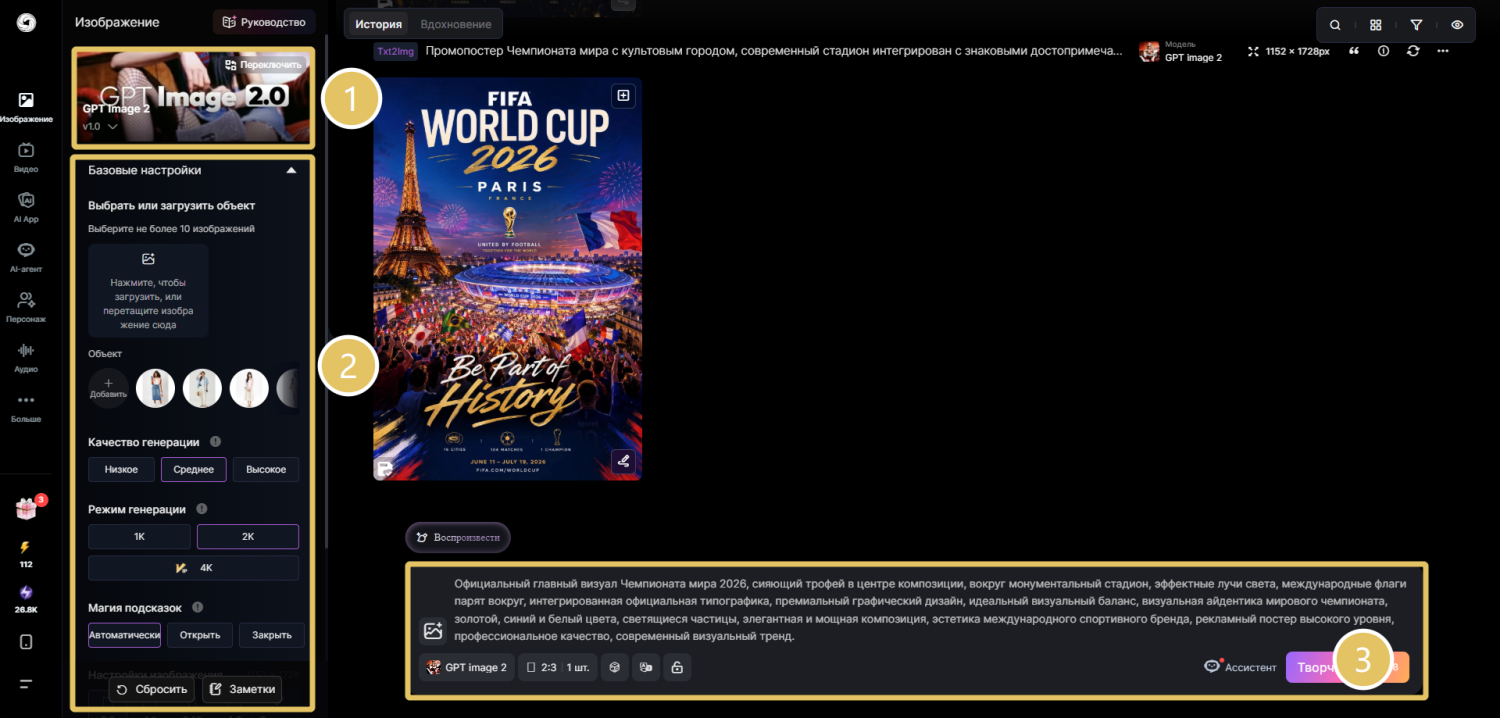Viewport: 1500px width, 718px height.
Task: Open the GPT image 2 model selector in prompt bar
Action: pyautogui.click(x=467, y=667)
